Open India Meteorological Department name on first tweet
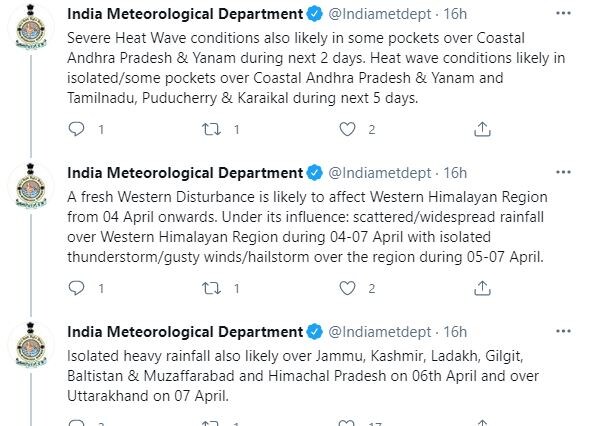The image size is (589, 426). (185, 14)
